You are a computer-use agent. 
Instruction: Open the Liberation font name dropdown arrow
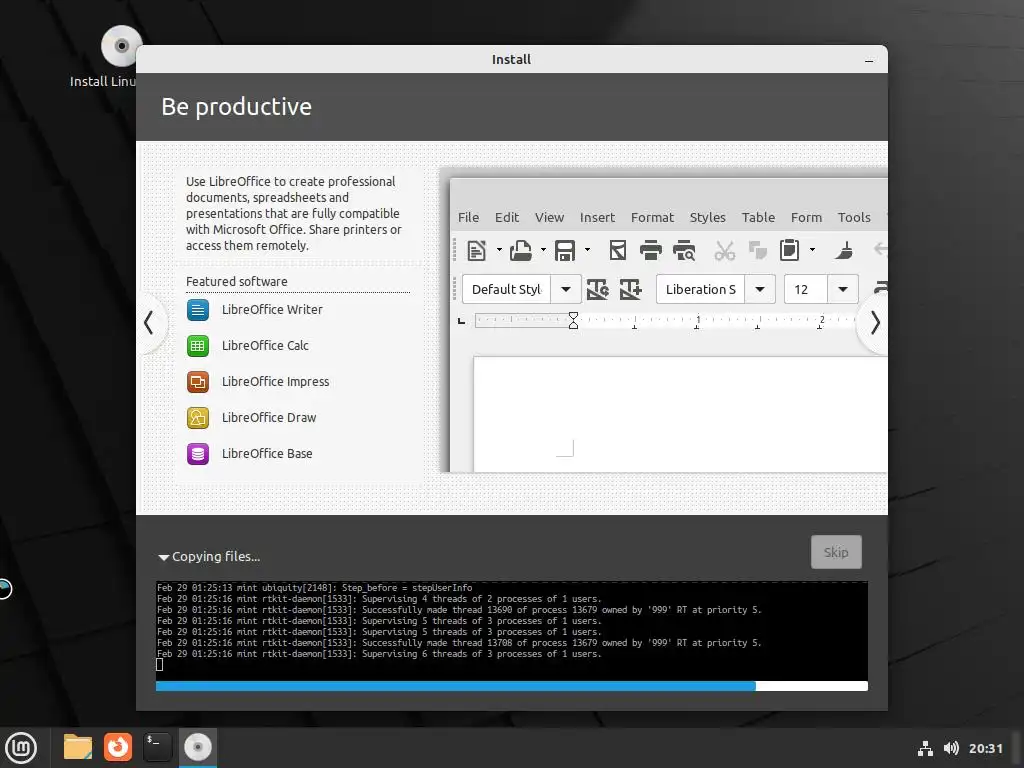760,289
